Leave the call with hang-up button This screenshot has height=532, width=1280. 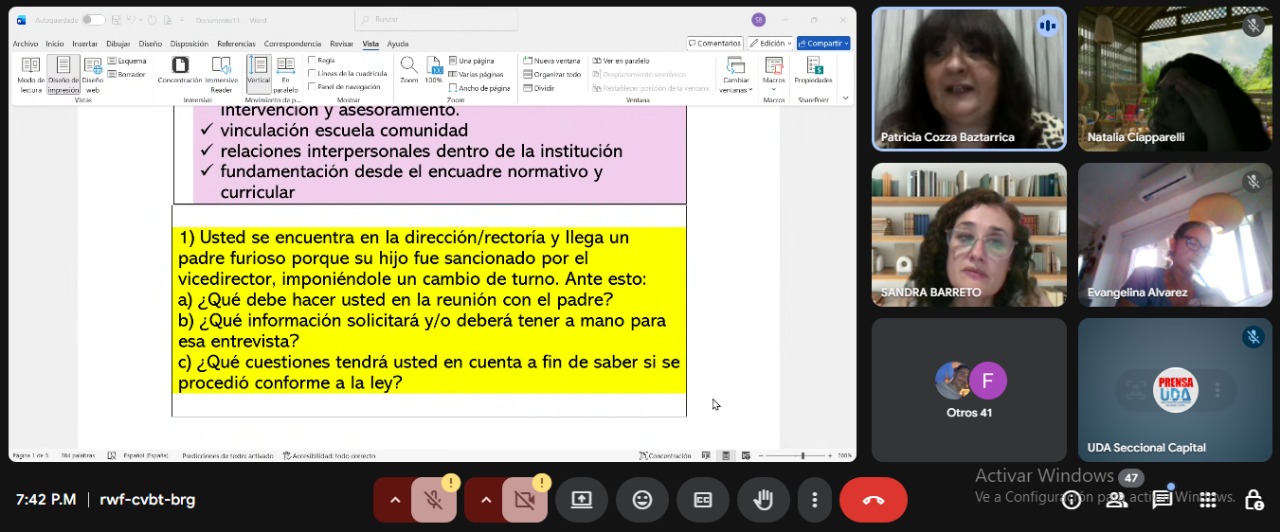click(x=873, y=500)
